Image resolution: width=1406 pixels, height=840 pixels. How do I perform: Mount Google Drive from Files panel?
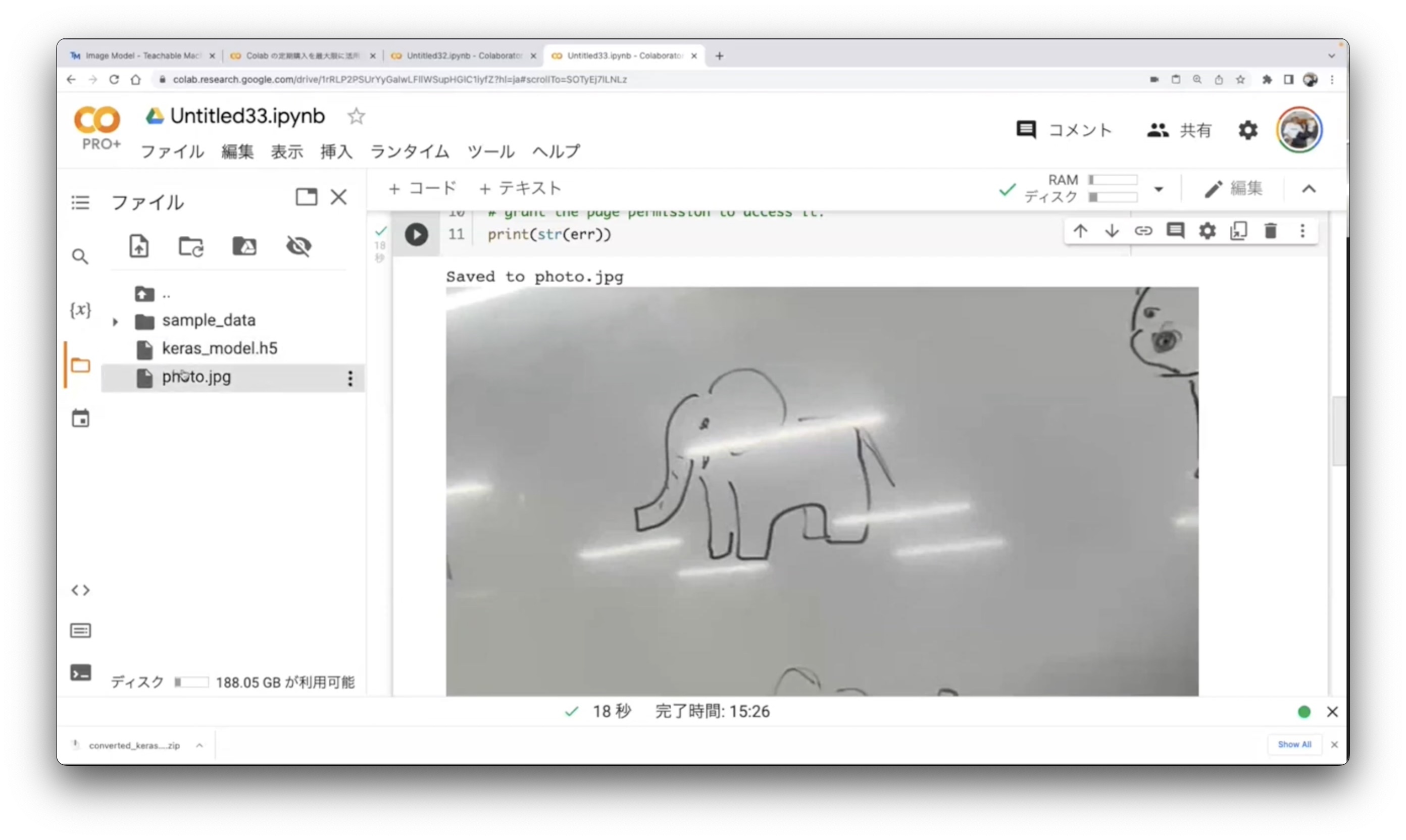(244, 246)
